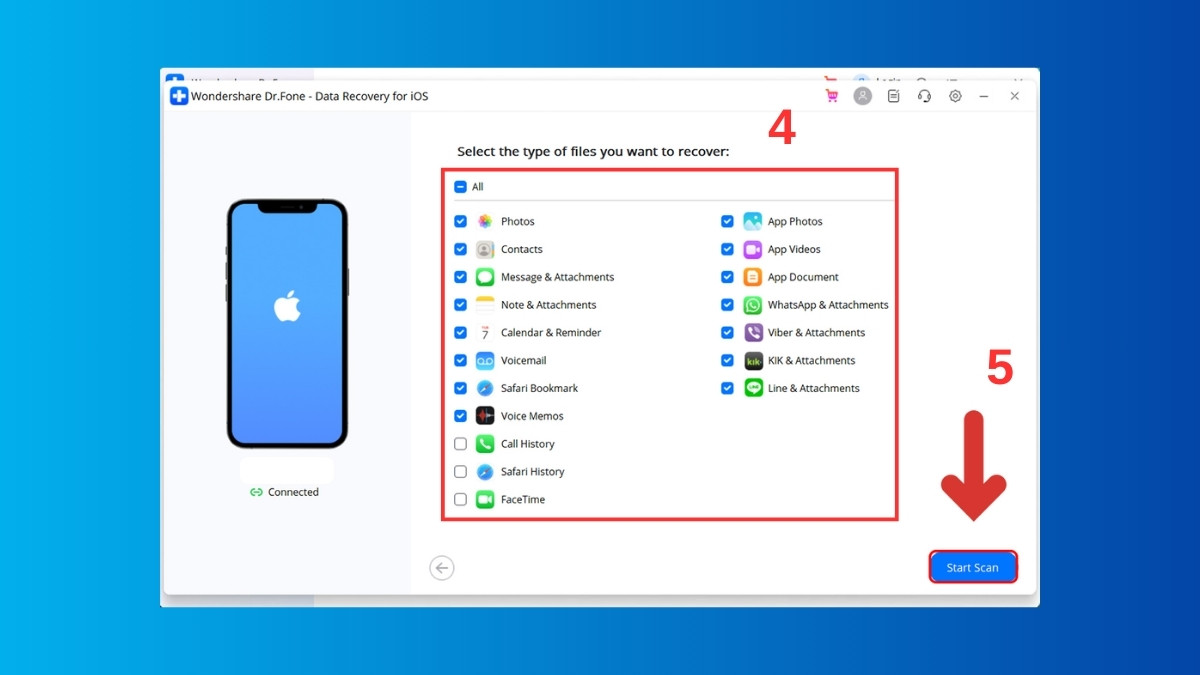Close the Dr.Fone Data Recovery window
1200x675 pixels.
[x=1014, y=96]
